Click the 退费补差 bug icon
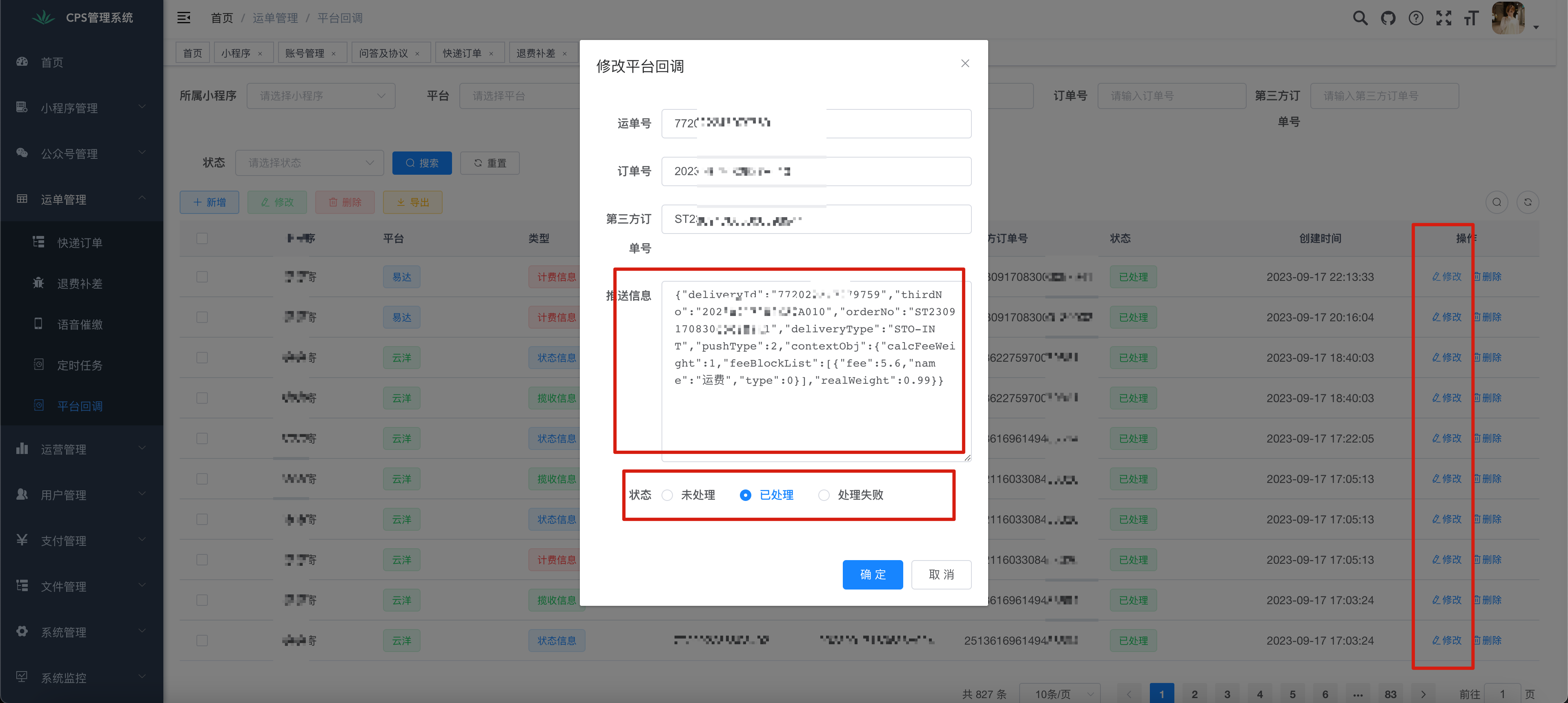The image size is (1568, 703). point(38,283)
